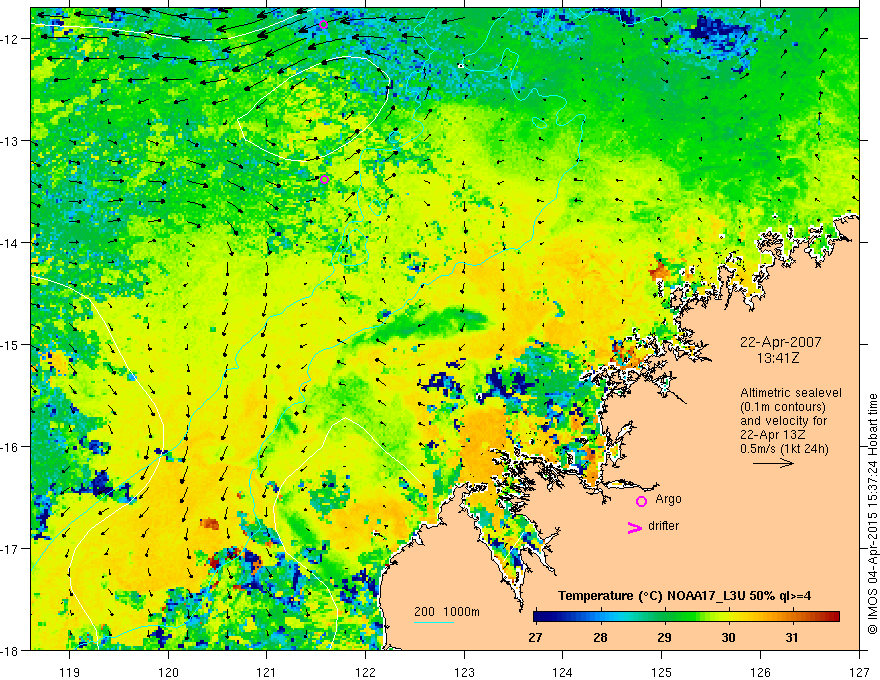This screenshot has width=880, height=680.
Task: Click the dark blue end of temperature colorbar
Action: click(539, 617)
